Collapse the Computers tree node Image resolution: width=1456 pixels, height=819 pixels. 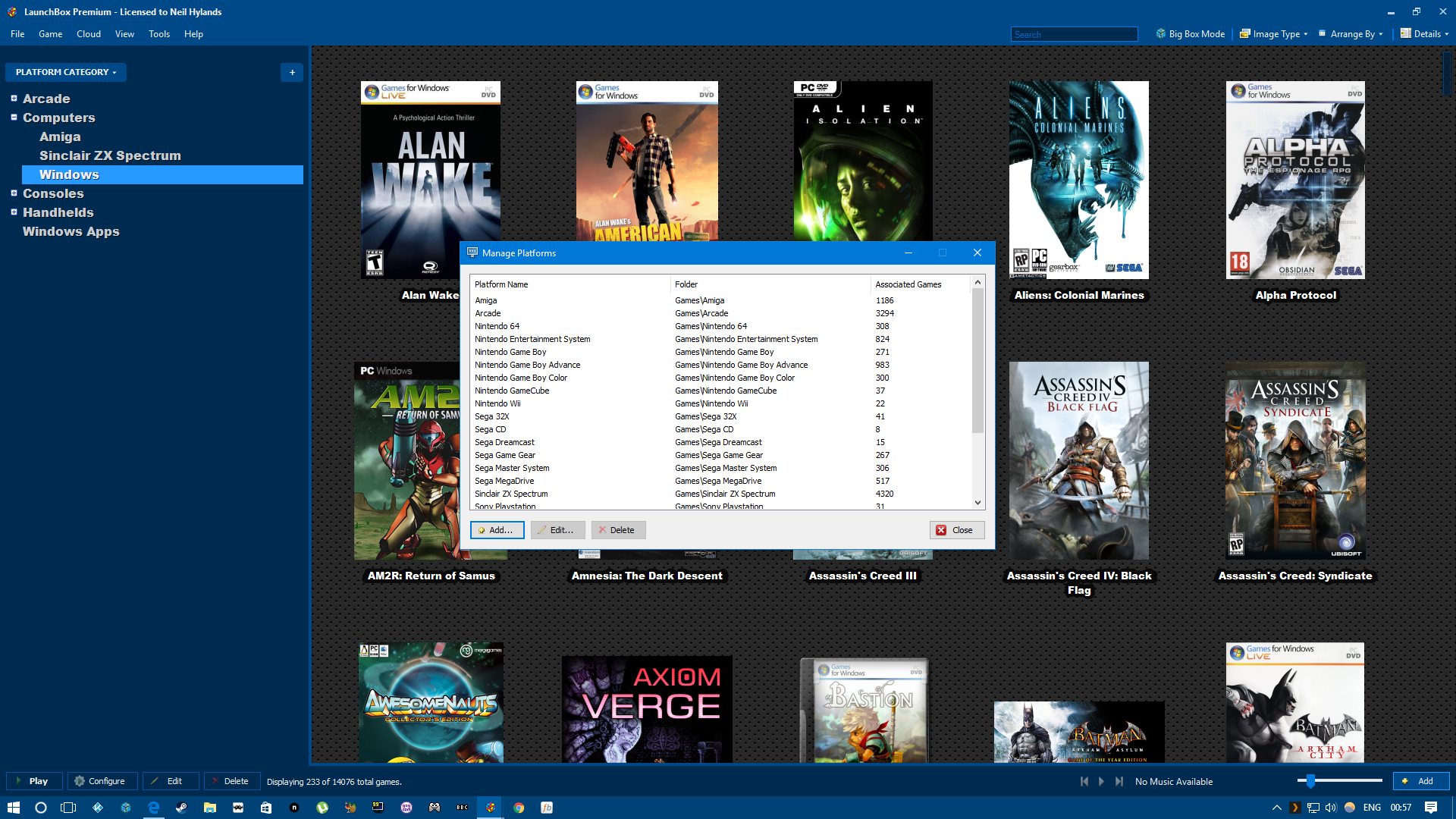pyautogui.click(x=14, y=118)
